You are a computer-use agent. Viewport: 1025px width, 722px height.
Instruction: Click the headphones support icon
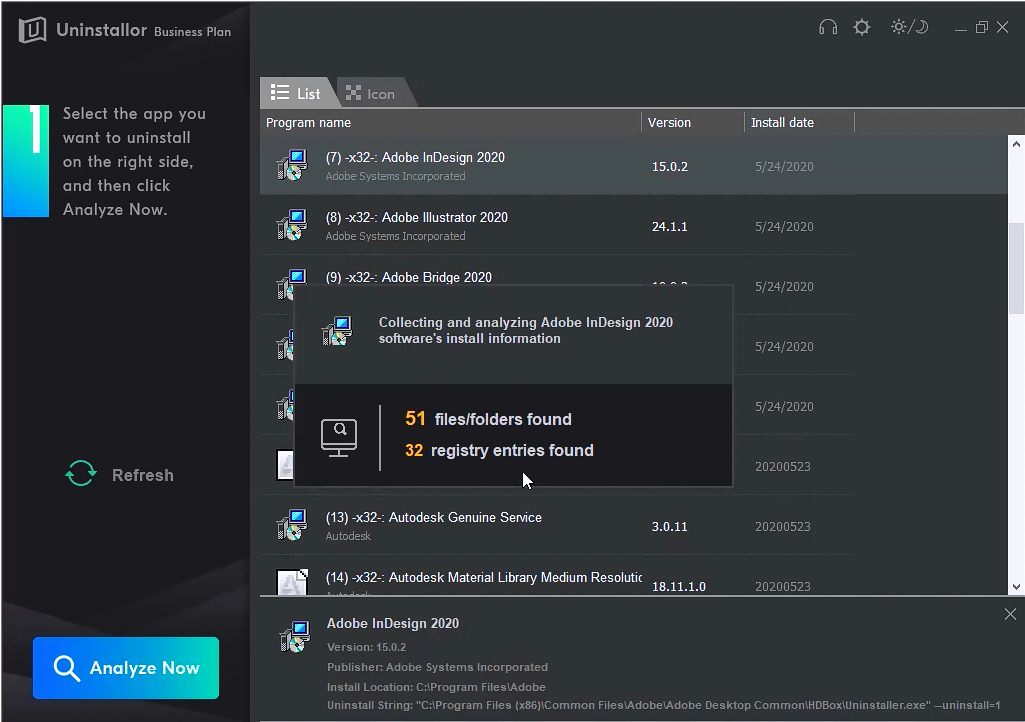(x=827, y=28)
